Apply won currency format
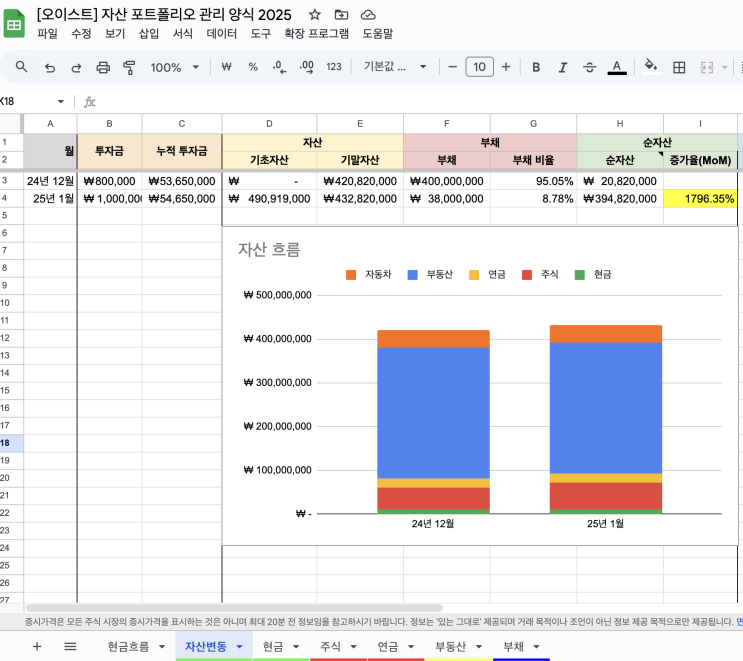Screen dimensions: 743x661 [x=227, y=67]
